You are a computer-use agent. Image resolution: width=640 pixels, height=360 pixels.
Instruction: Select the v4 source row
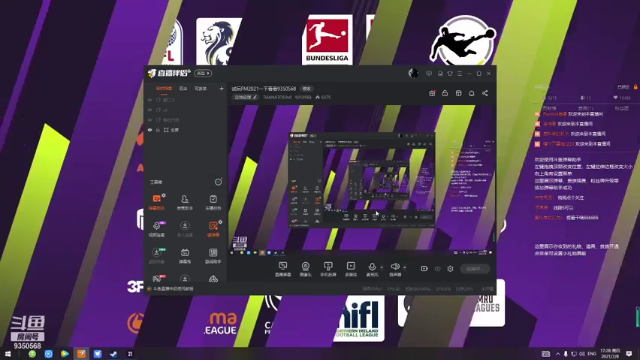tap(186, 110)
